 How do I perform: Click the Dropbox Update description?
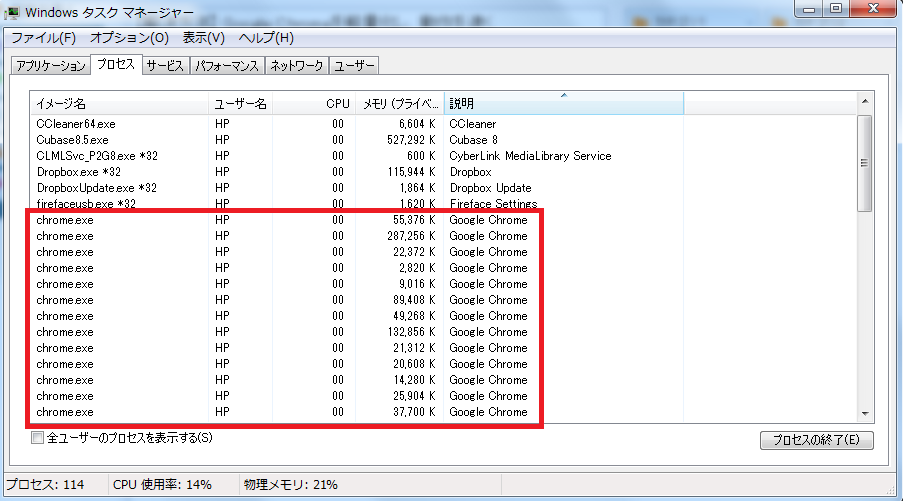coord(490,188)
